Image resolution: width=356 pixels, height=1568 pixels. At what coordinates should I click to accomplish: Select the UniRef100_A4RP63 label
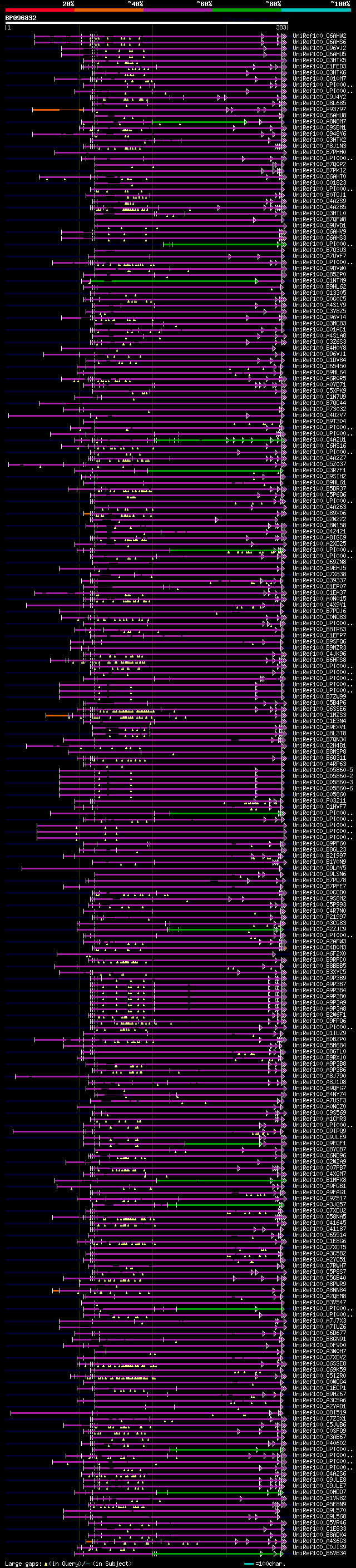point(319,763)
